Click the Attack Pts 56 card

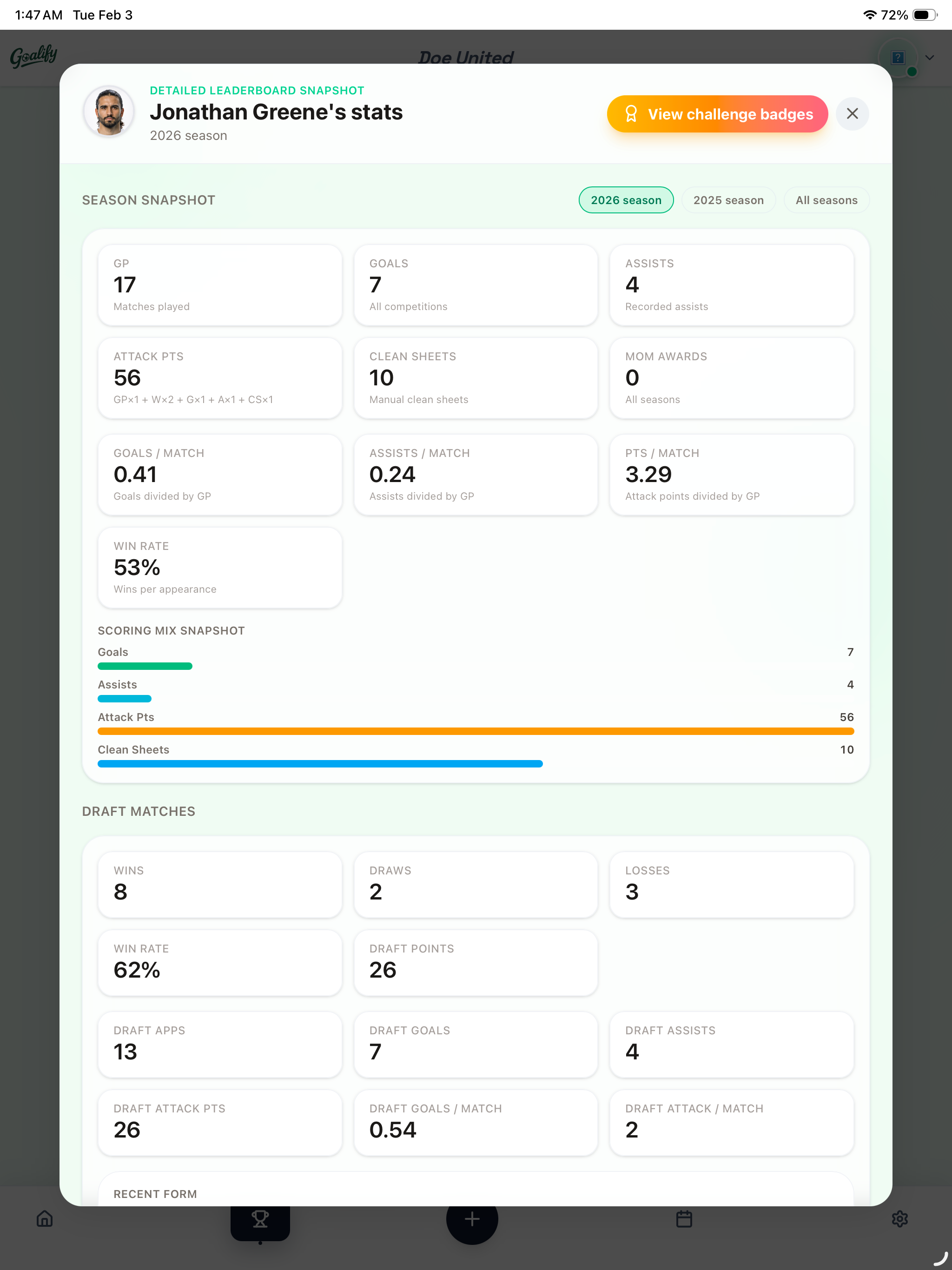220,378
